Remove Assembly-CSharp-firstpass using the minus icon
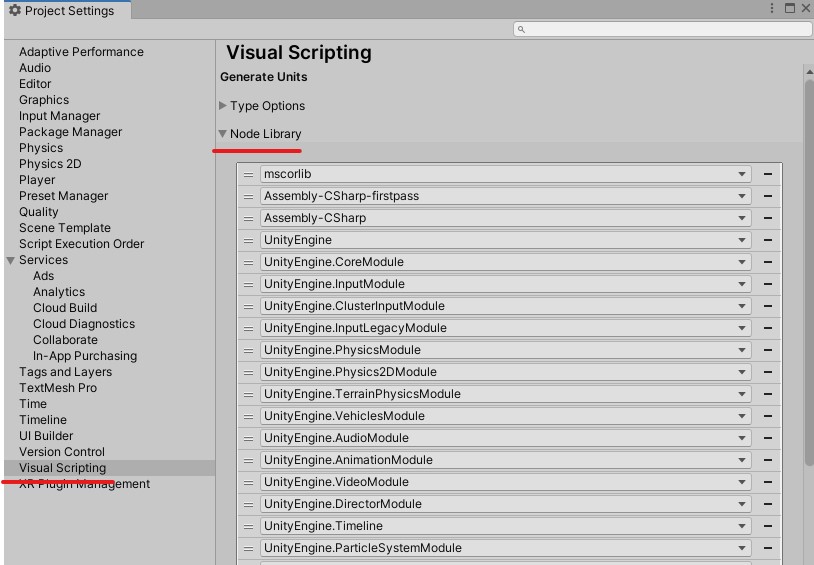Image resolution: width=814 pixels, height=565 pixels. pyautogui.click(x=767, y=196)
